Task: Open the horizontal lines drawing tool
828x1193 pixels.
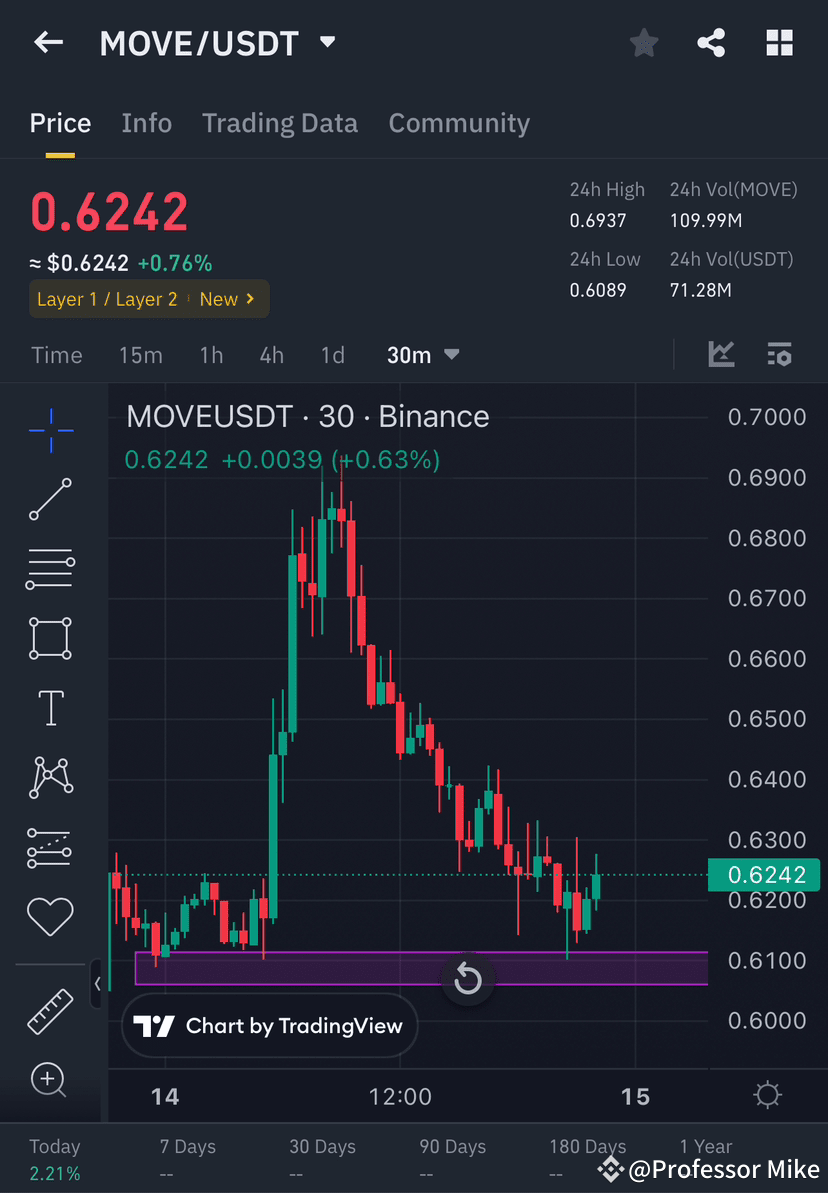Action: point(50,569)
